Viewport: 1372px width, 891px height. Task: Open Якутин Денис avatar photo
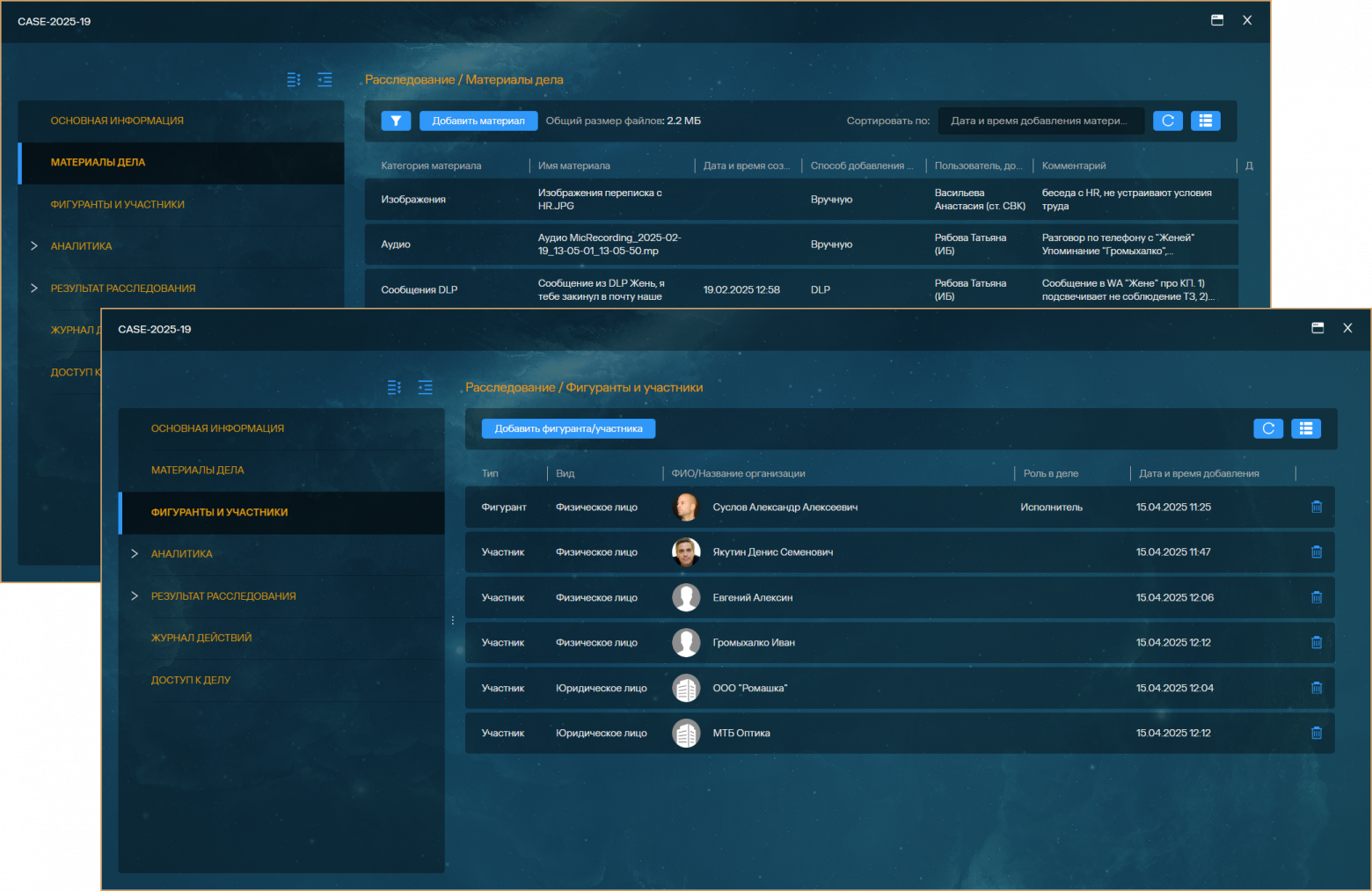(686, 551)
